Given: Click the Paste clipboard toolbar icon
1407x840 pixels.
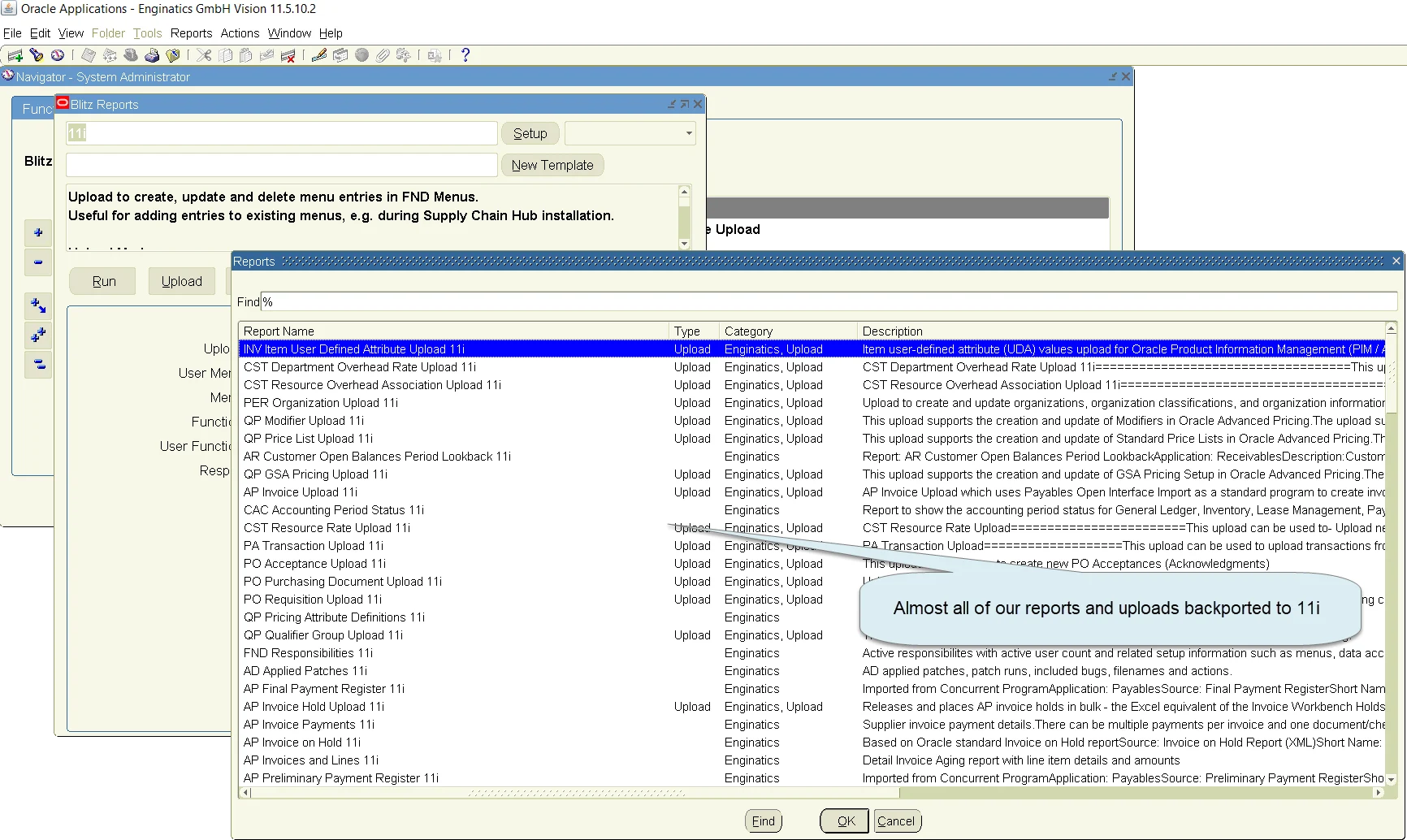Looking at the screenshot, I should pos(246,55).
